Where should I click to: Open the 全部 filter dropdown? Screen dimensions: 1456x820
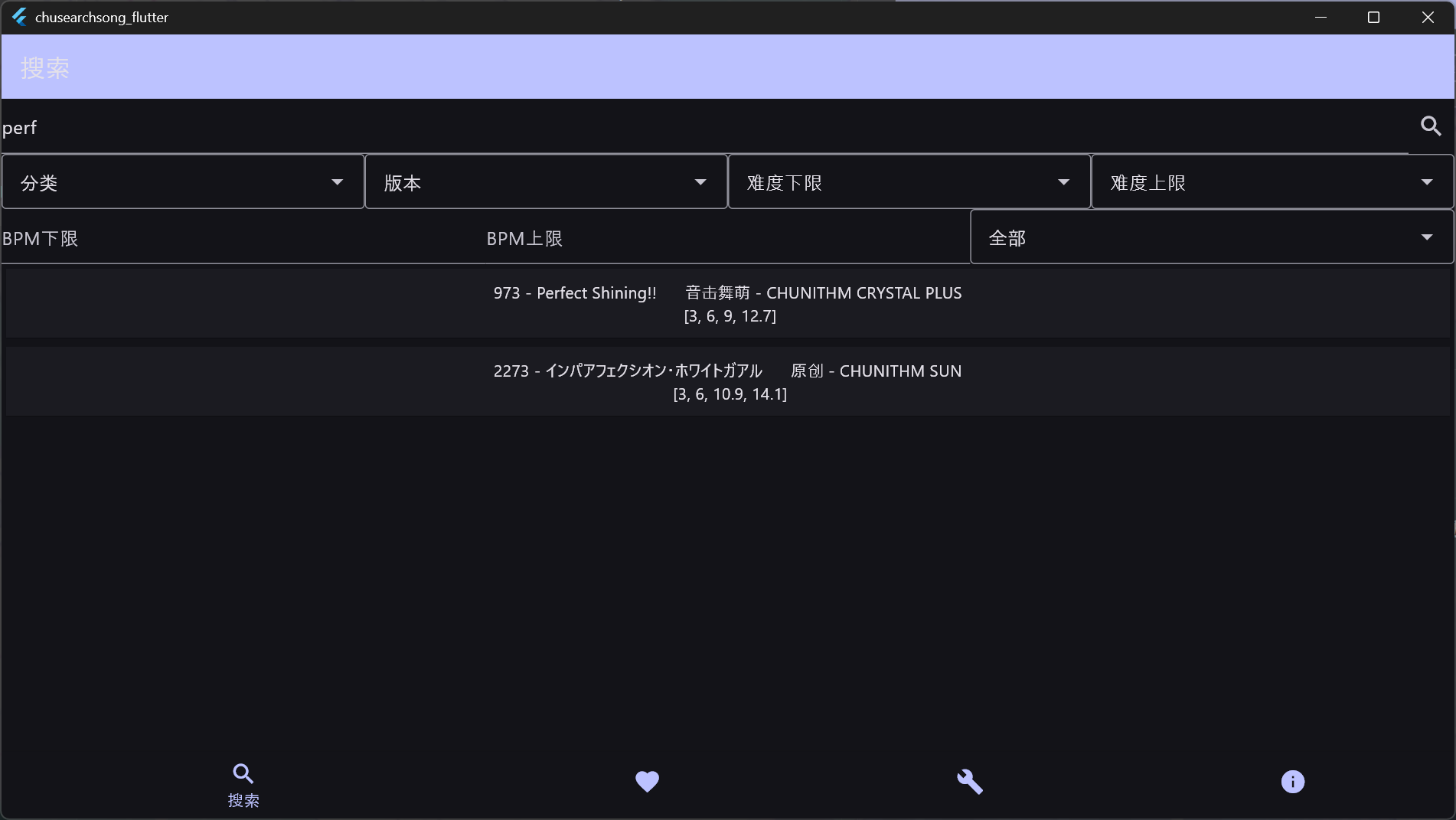(1212, 237)
